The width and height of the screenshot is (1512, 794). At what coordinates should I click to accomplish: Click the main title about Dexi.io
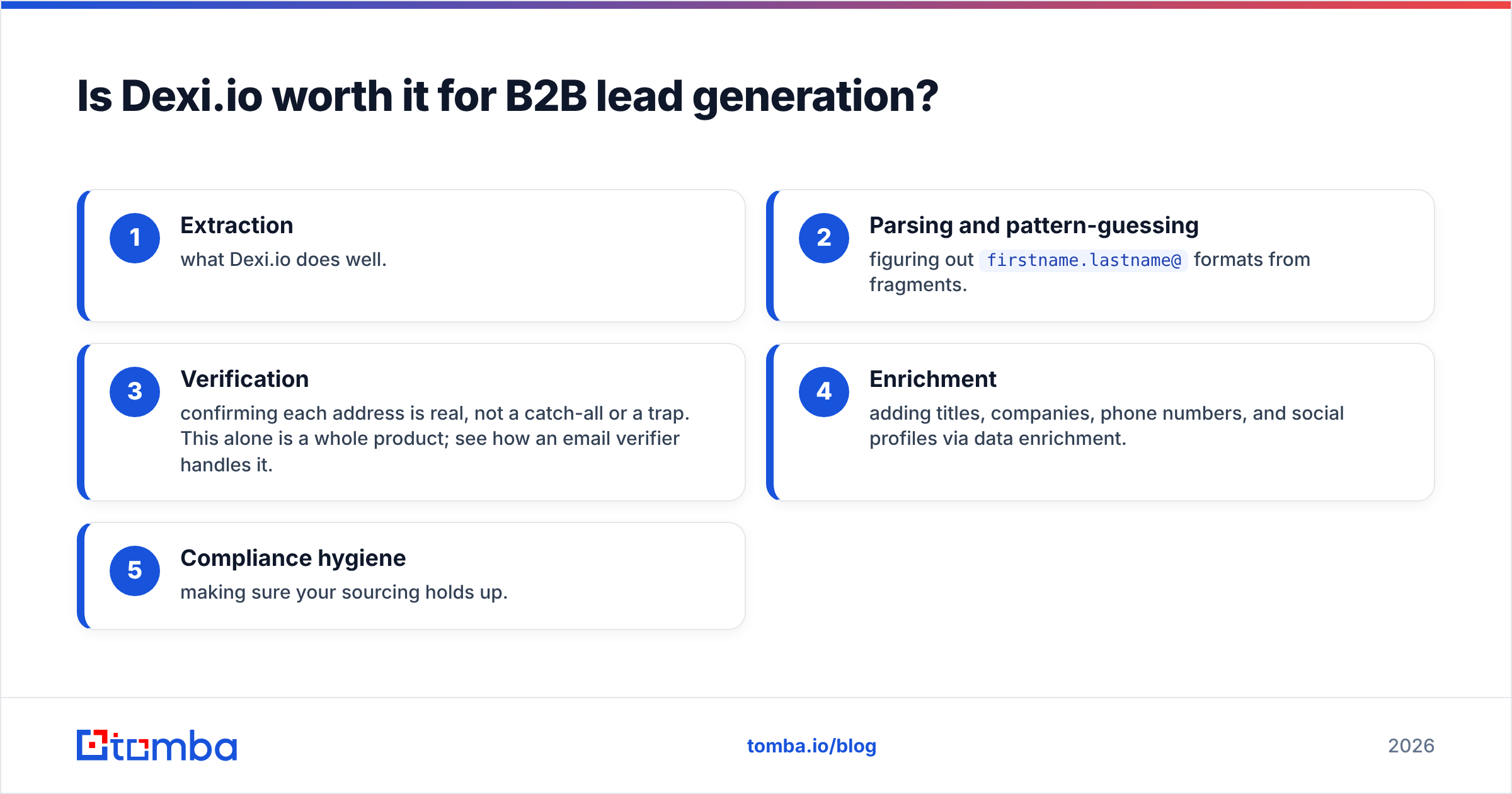[508, 96]
